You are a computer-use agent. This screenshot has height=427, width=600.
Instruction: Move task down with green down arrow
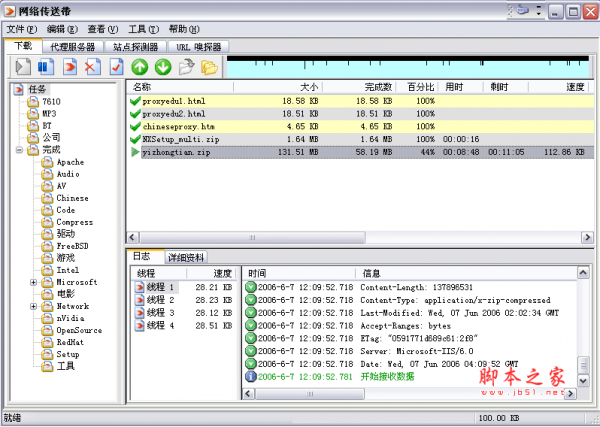click(163, 68)
